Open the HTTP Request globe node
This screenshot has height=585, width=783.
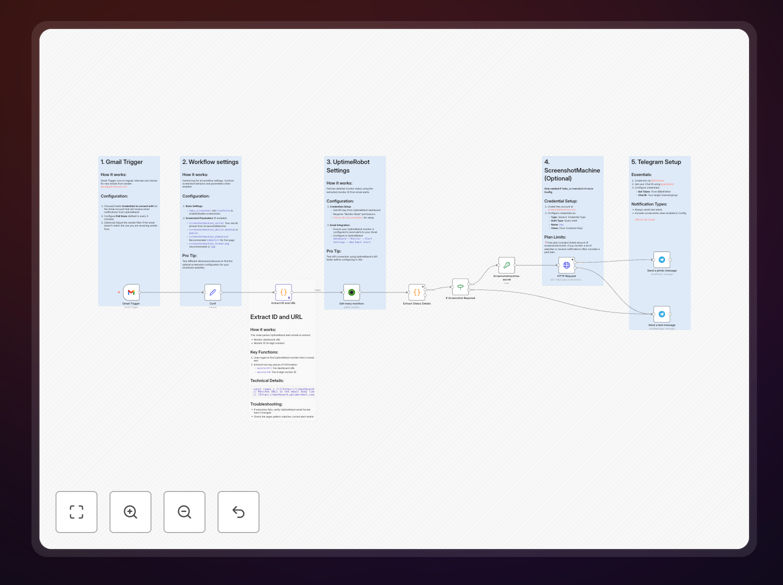[566, 265]
